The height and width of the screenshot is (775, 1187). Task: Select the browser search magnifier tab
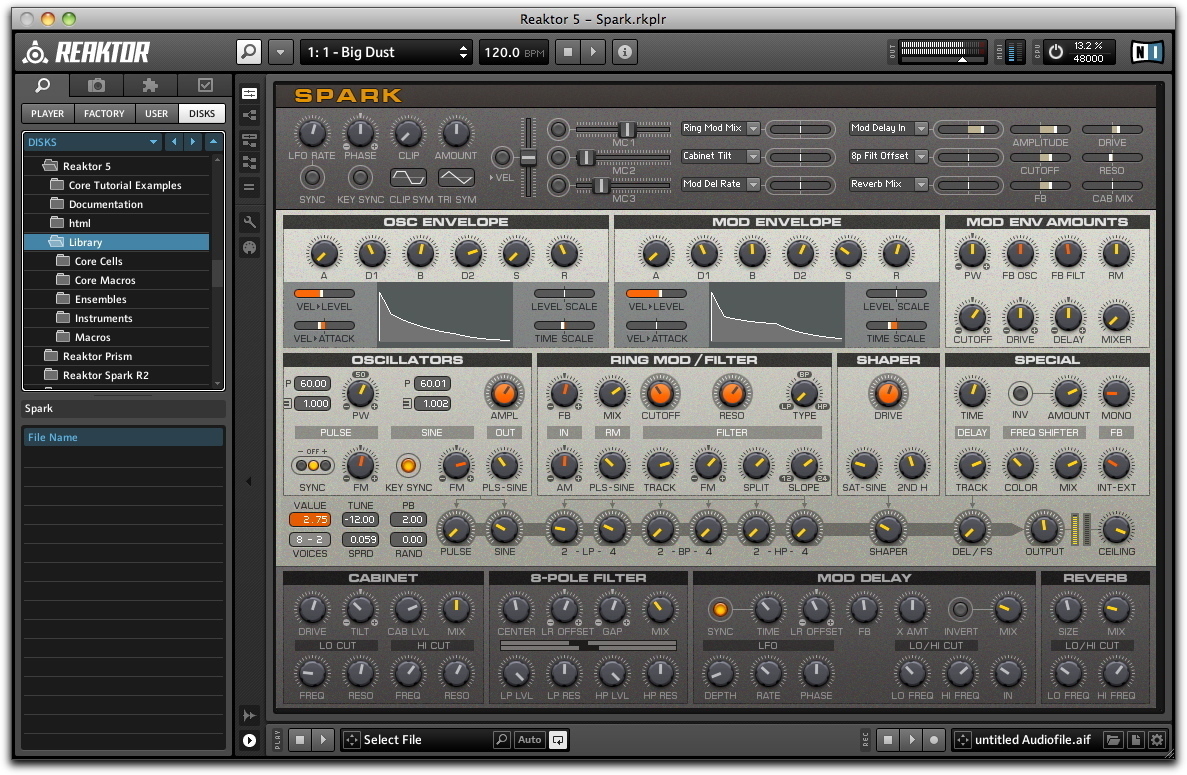coord(43,86)
